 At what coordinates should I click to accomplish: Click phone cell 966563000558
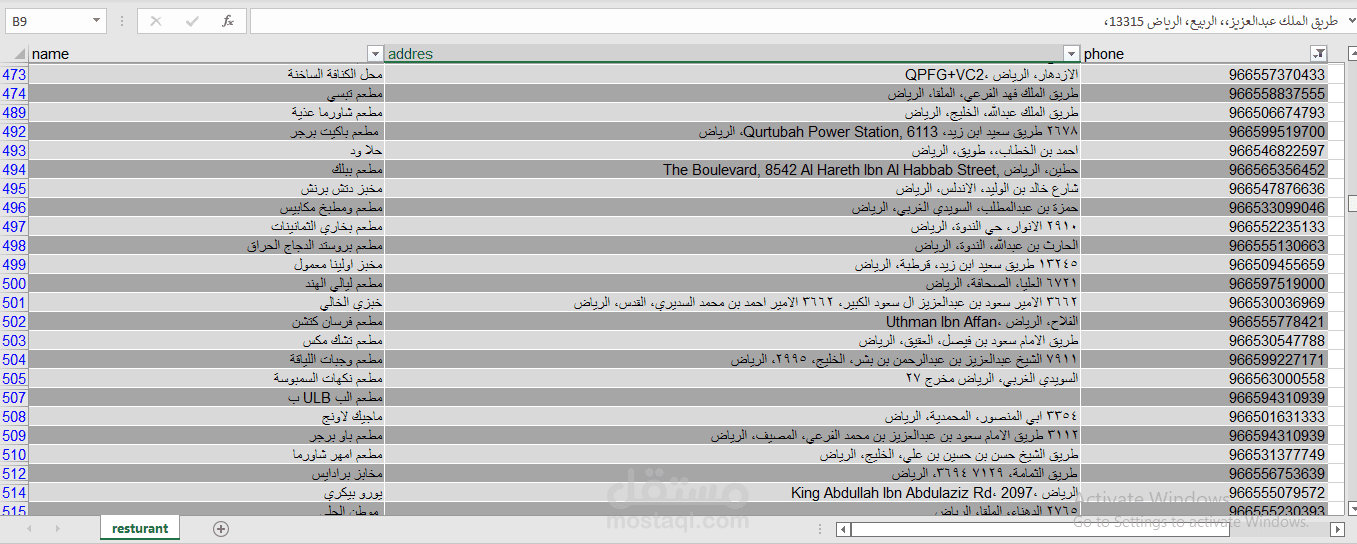pos(1205,378)
